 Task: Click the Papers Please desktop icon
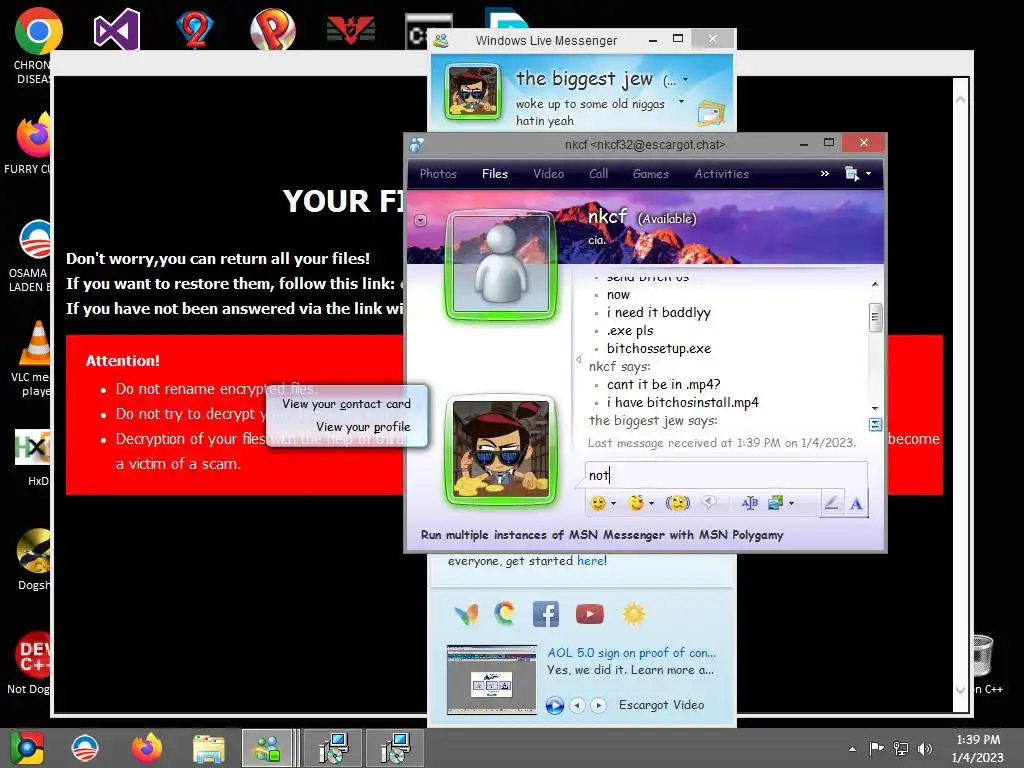[351, 30]
